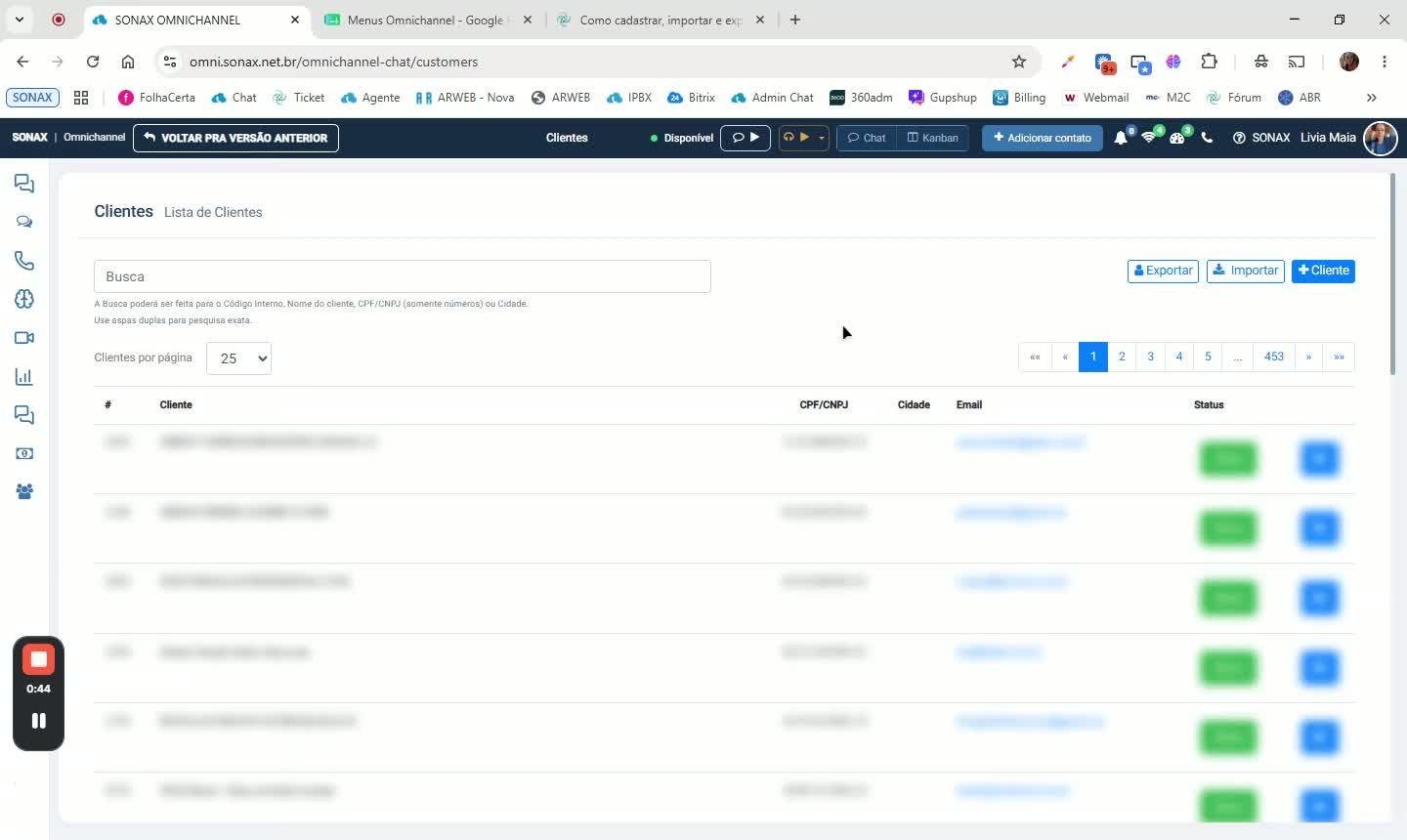Pause the screen recording
Image resolution: width=1407 pixels, height=840 pixels.
(38, 721)
